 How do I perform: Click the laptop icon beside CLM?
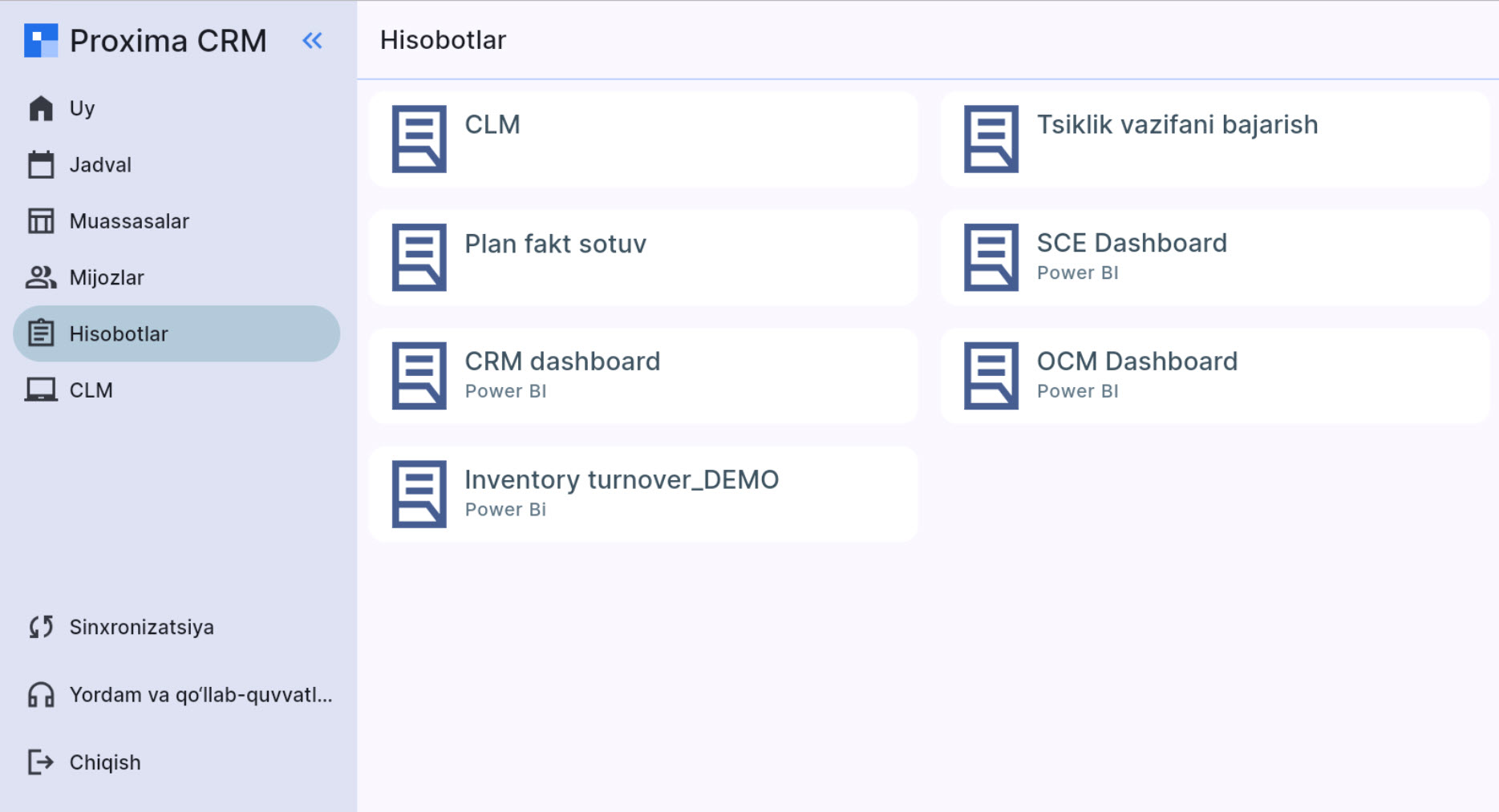pos(41,390)
